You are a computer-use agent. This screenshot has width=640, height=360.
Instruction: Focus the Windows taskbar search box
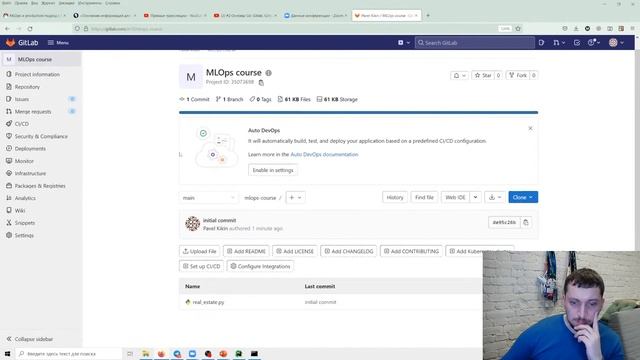point(69,353)
